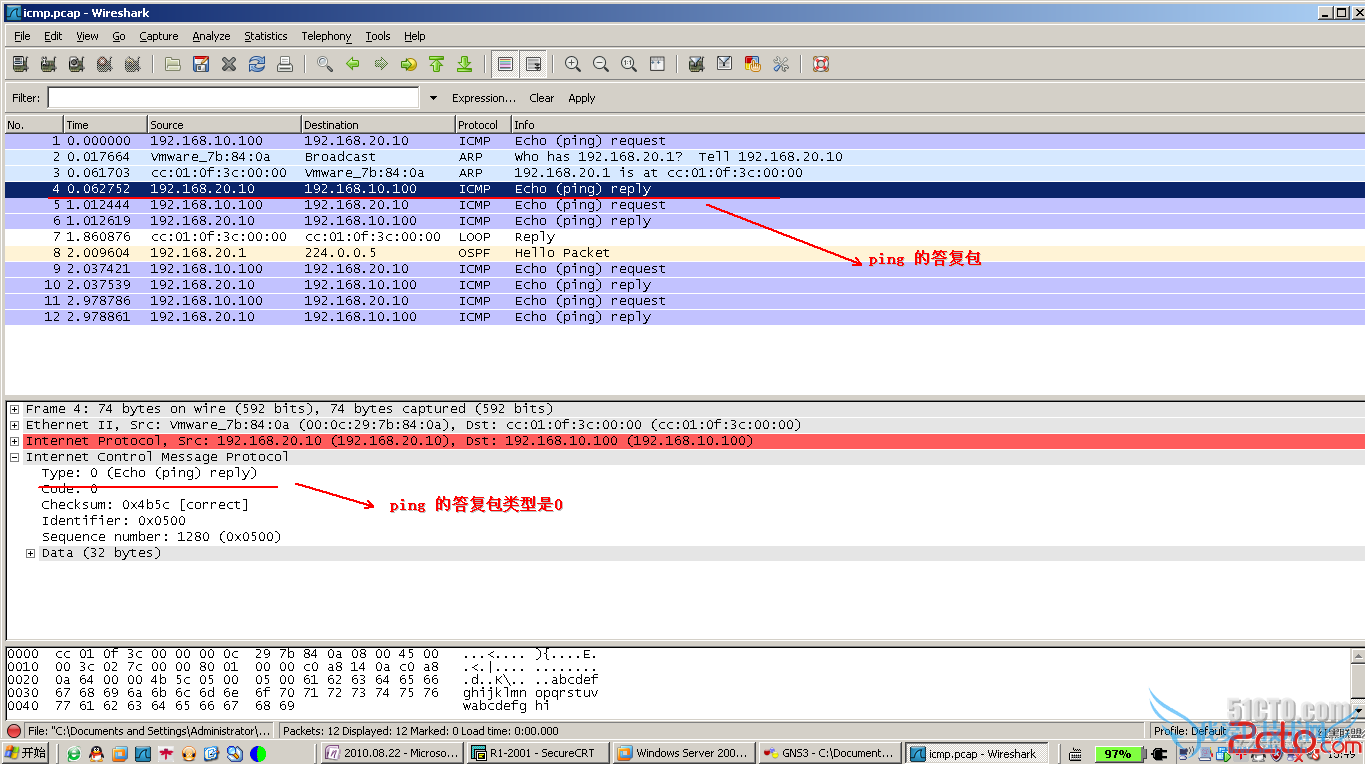Click the Go to first packet icon
Viewport: 1365px width, 764px height.
(436, 64)
